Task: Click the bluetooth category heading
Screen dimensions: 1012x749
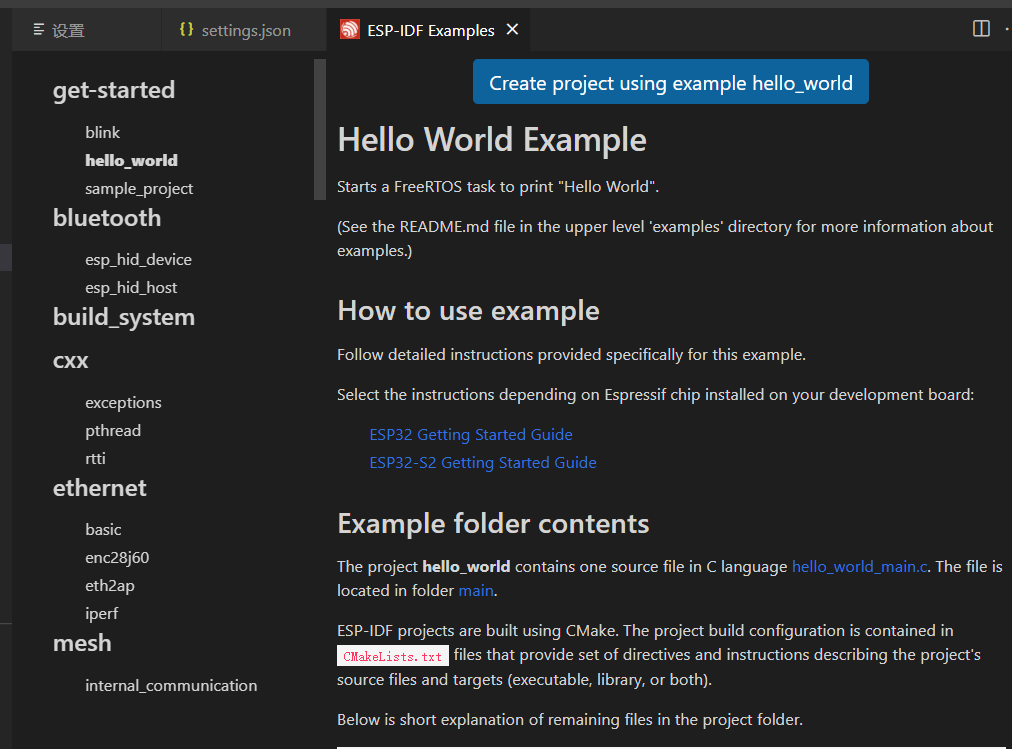Action: coord(107,218)
